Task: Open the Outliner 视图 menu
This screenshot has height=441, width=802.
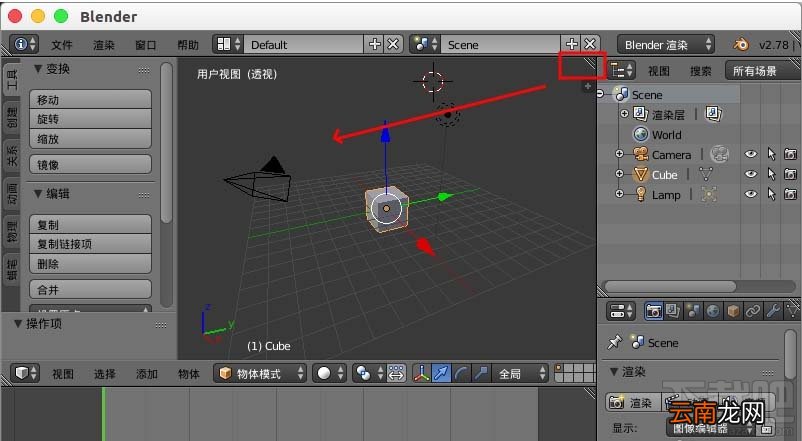Action: coord(659,71)
